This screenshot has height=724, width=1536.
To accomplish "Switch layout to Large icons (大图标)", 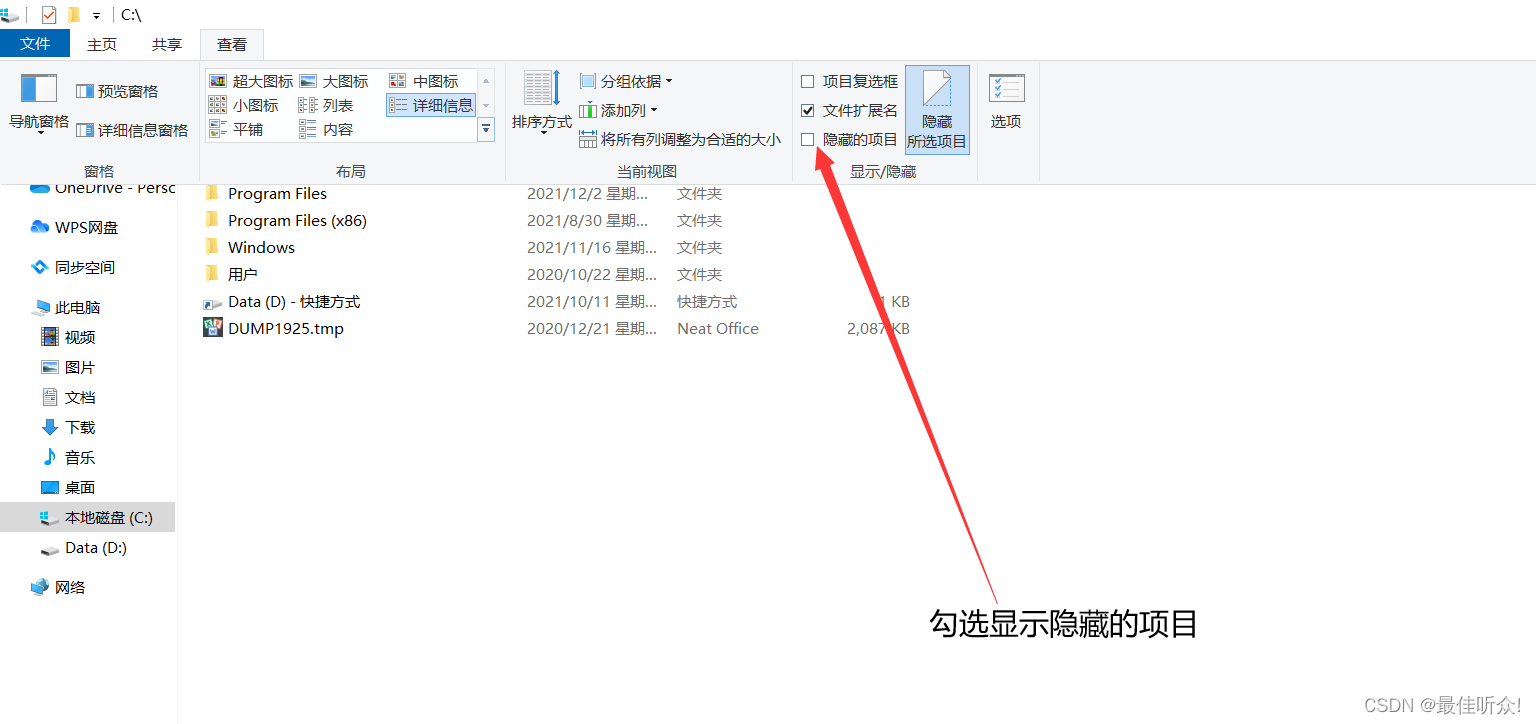I will [x=334, y=81].
